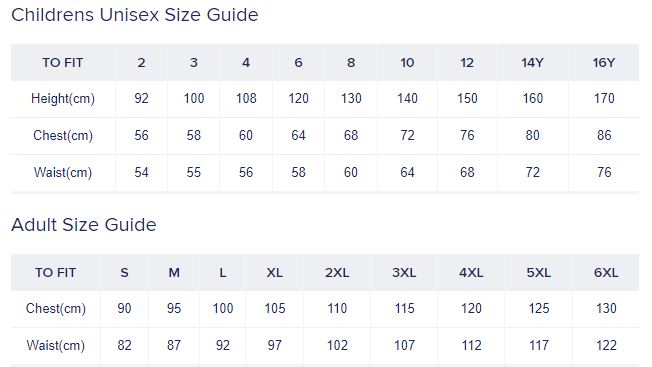Click adult chest value 130 cell
The height and width of the screenshot is (367, 652).
pos(606,308)
